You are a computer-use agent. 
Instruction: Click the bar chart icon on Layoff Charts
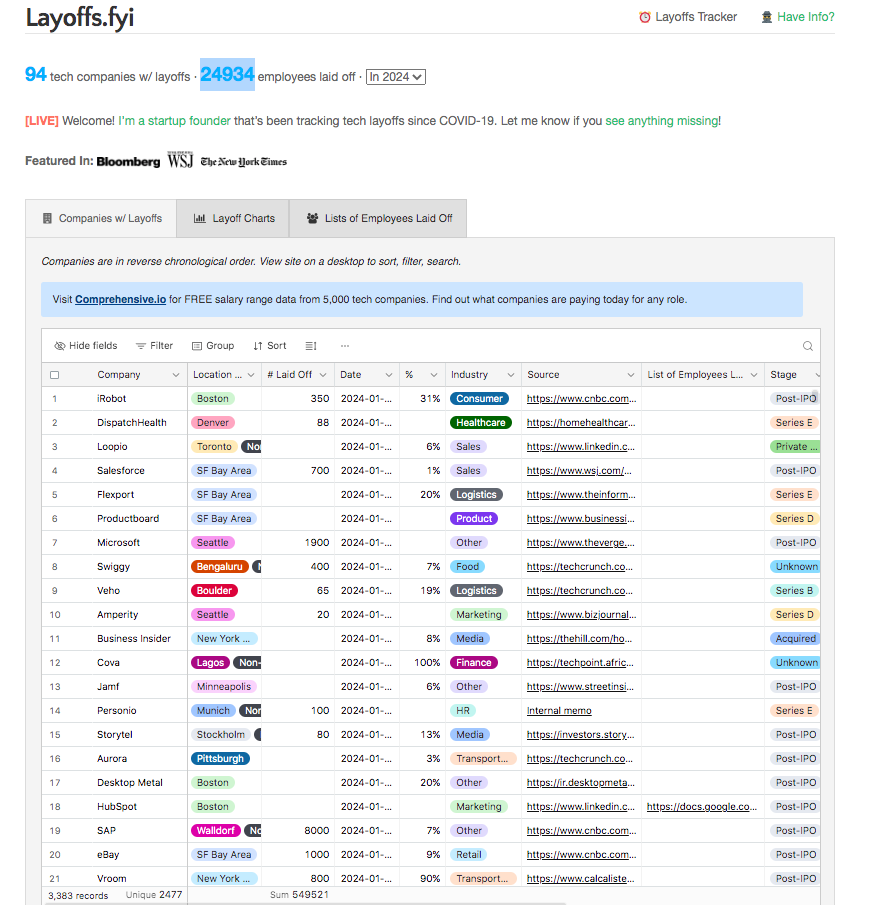pos(199,218)
